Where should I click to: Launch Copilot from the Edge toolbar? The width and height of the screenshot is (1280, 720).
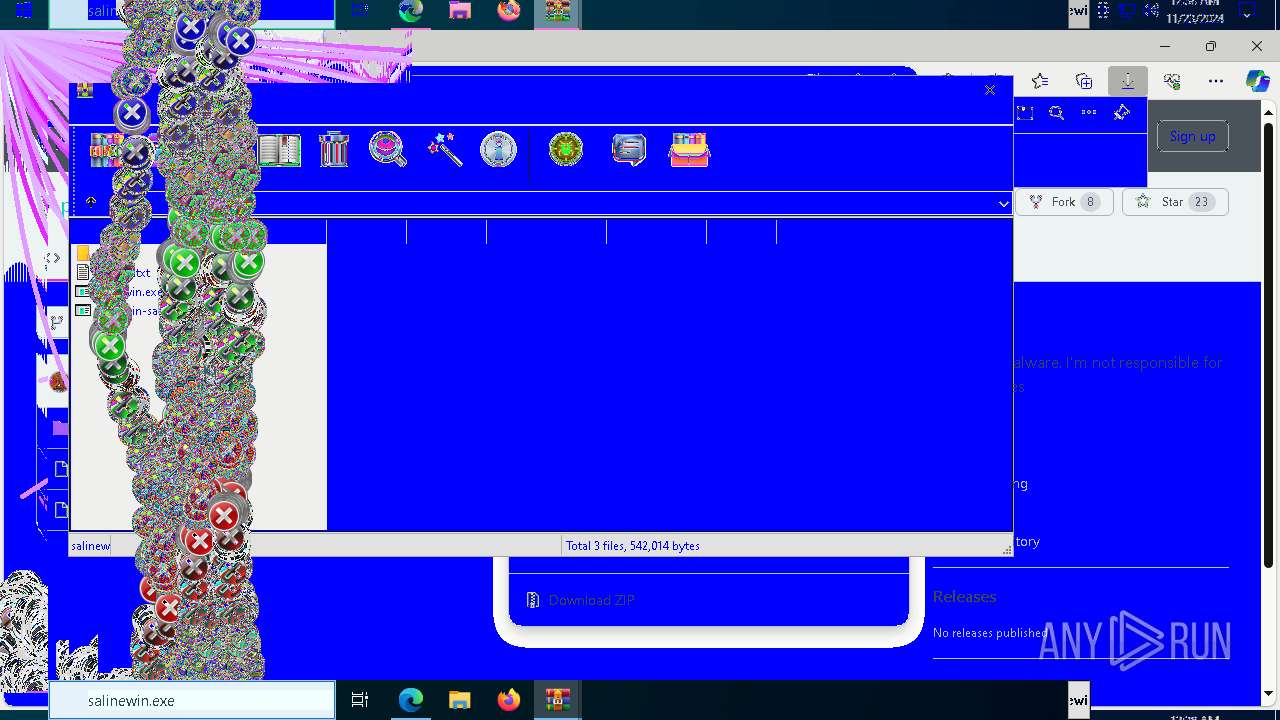click(x=1258, y=81)
